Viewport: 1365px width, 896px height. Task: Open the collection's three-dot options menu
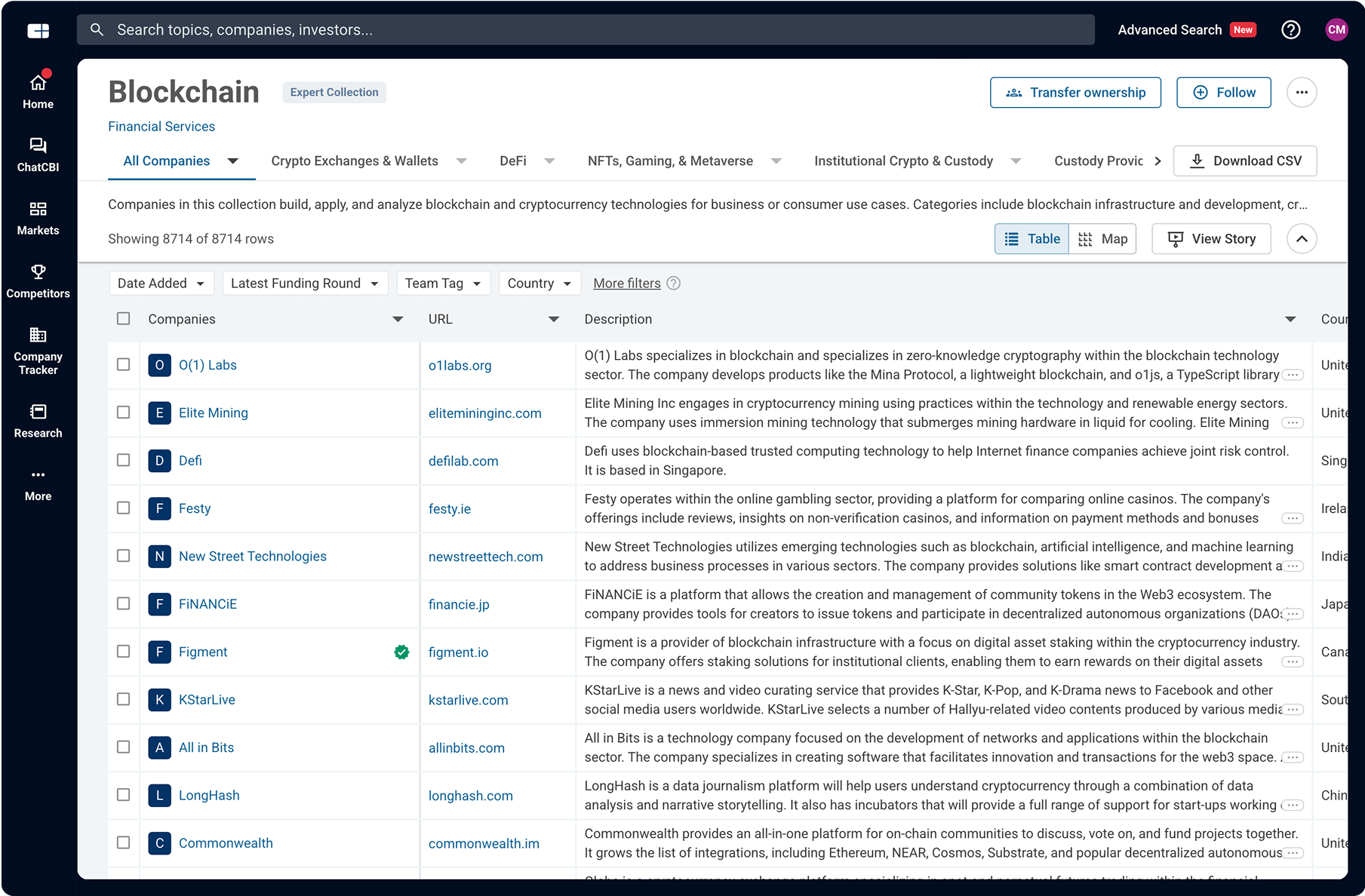tap(1301, 93)
